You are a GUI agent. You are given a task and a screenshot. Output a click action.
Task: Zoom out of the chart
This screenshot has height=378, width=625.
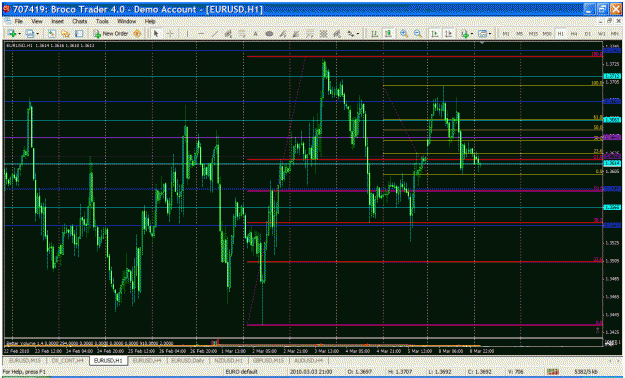click(x=418, y=34)
